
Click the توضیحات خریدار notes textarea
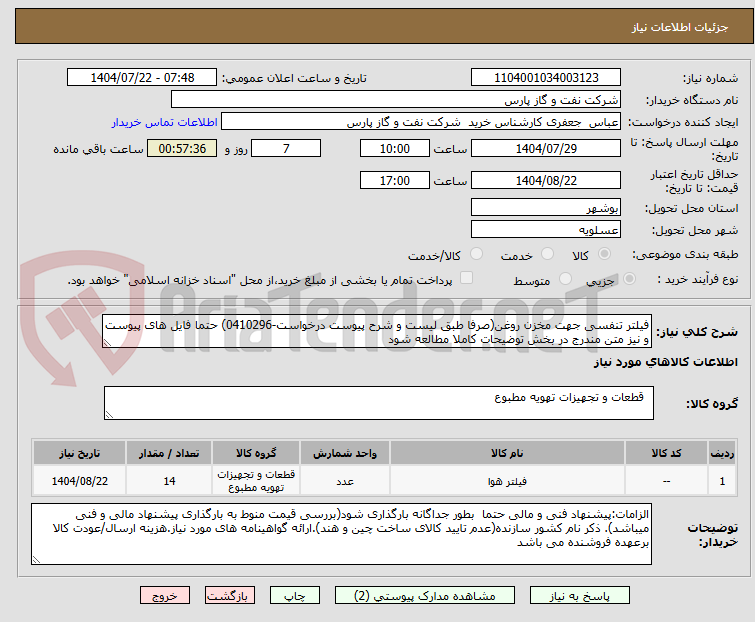click(x=341, y=534)
